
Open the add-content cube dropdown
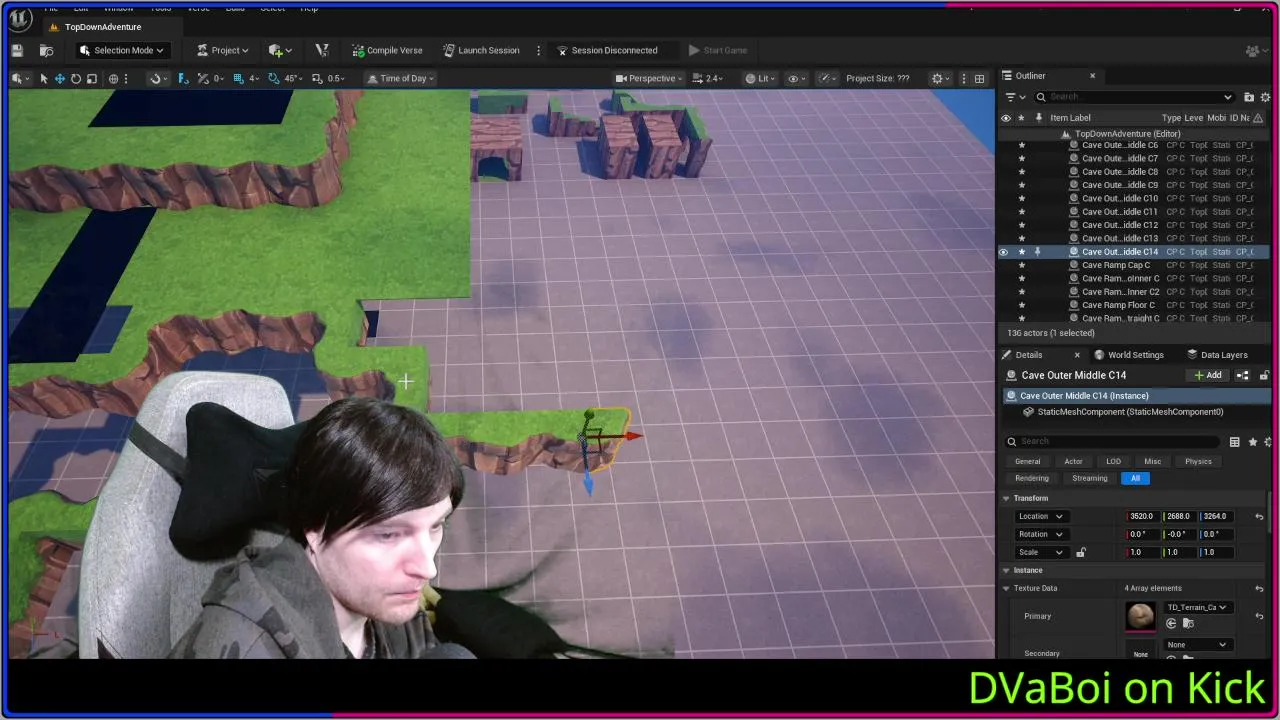click(280, 50)
